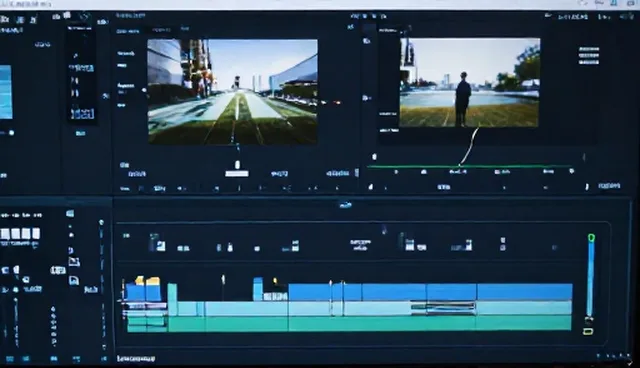Click the left preview monitor showing the road footage

[x=232, y=91]
